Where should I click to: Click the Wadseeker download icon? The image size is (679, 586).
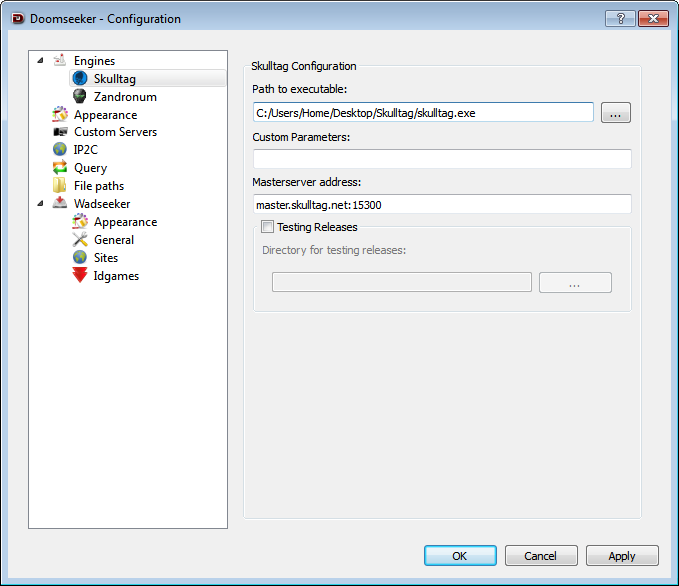point(60,203)
